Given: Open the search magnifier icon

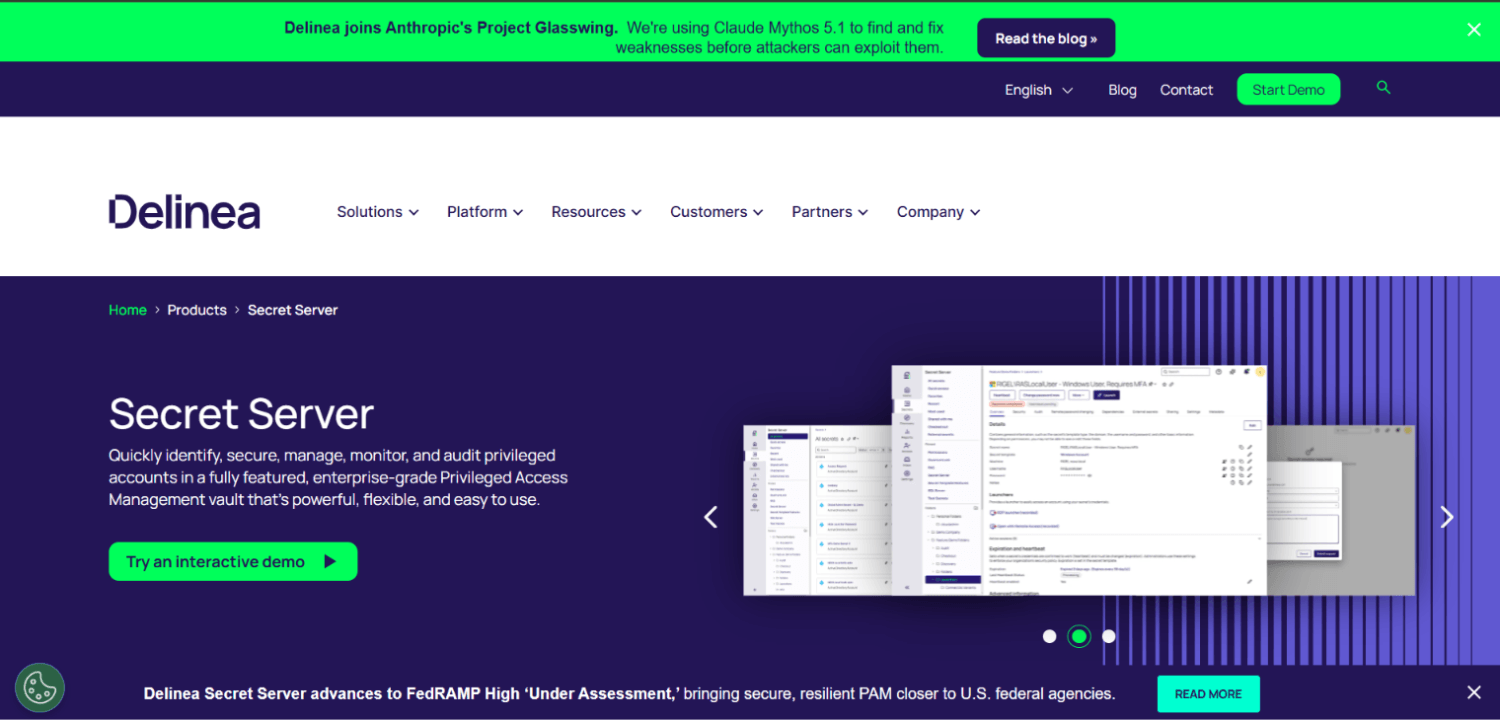Looking at the screenshot, I should click(1383, 88).
